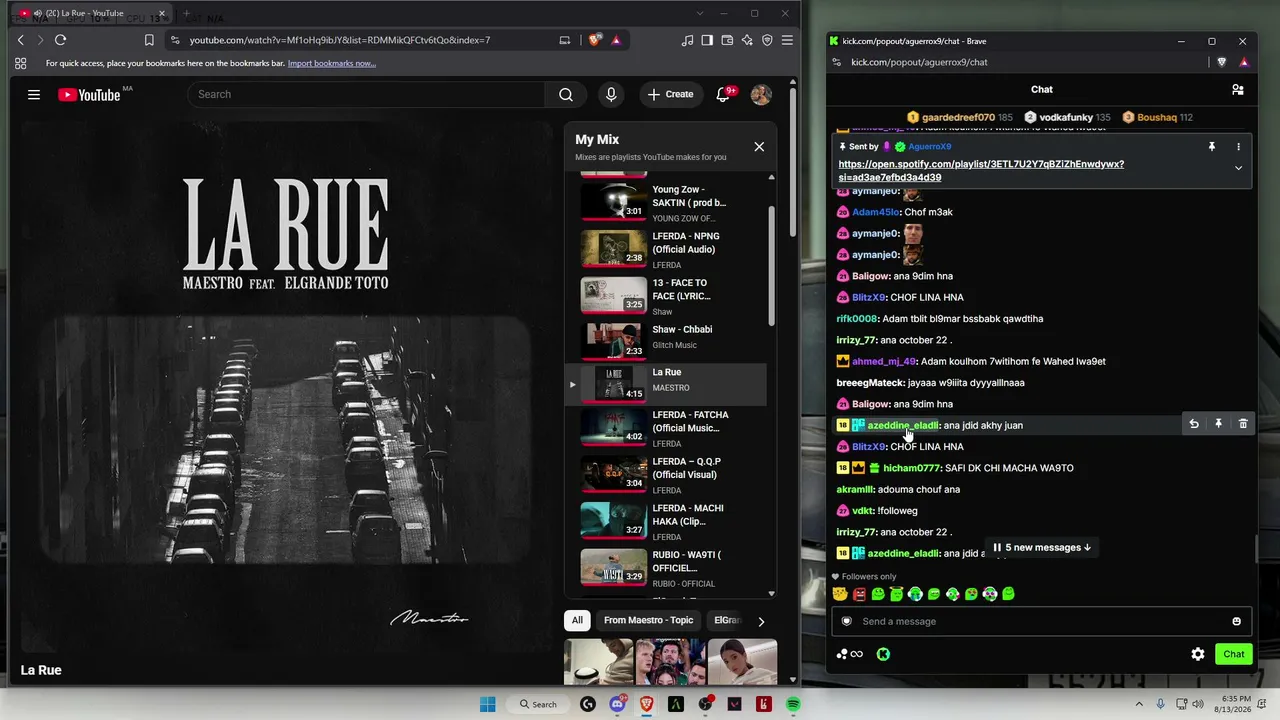Image resolution: width=1280 pixels, height=720 pixels.
Task: Expand the pinned message chevron
Action: tap(1238, 168)
